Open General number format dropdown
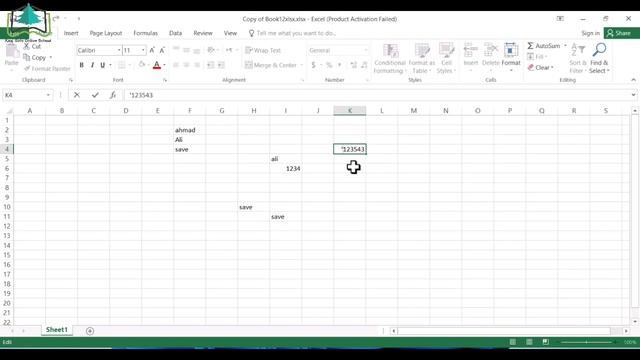This screenshot has width=640, height=360. (x=365, y=50)
